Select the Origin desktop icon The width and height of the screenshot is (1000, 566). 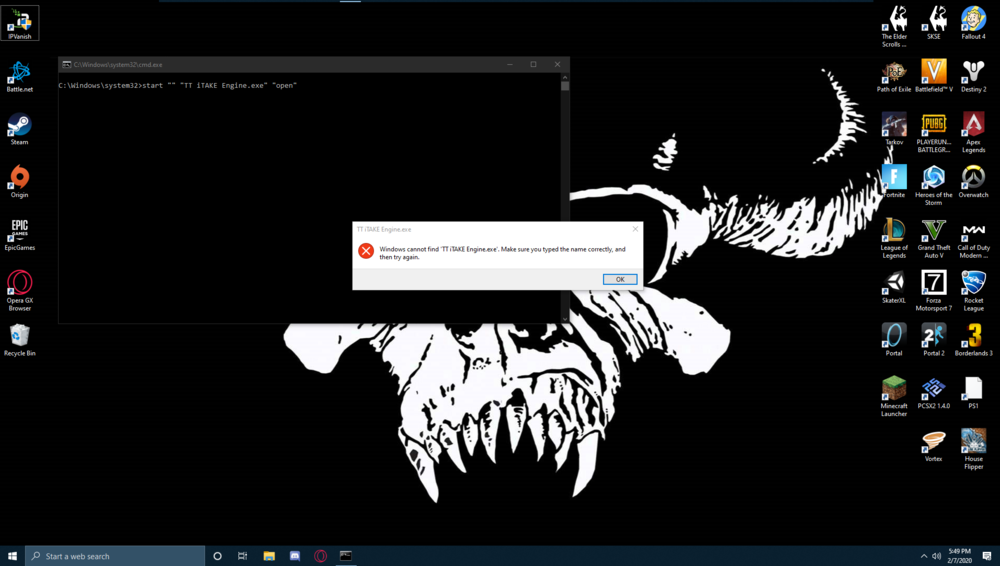pos(20,182)
